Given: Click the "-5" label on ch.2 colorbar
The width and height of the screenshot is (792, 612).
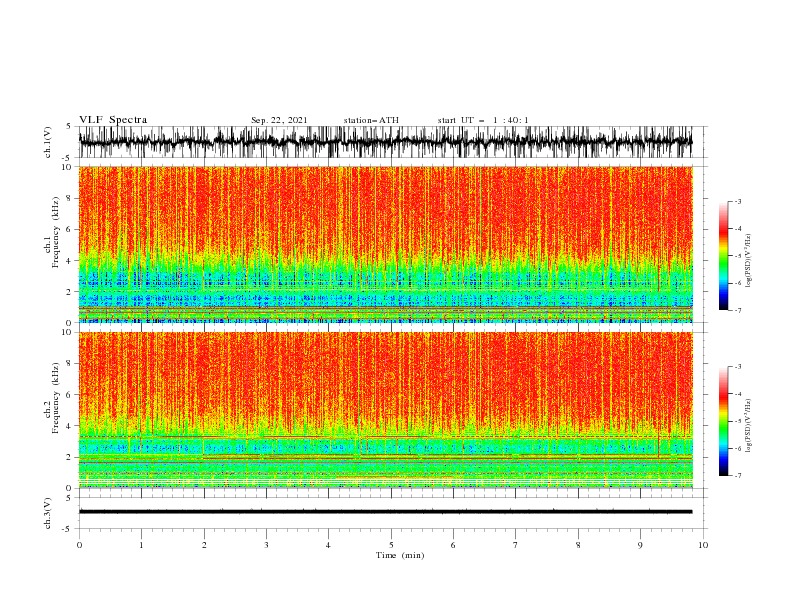Looking at the screenshot, I should coord(737,421).
